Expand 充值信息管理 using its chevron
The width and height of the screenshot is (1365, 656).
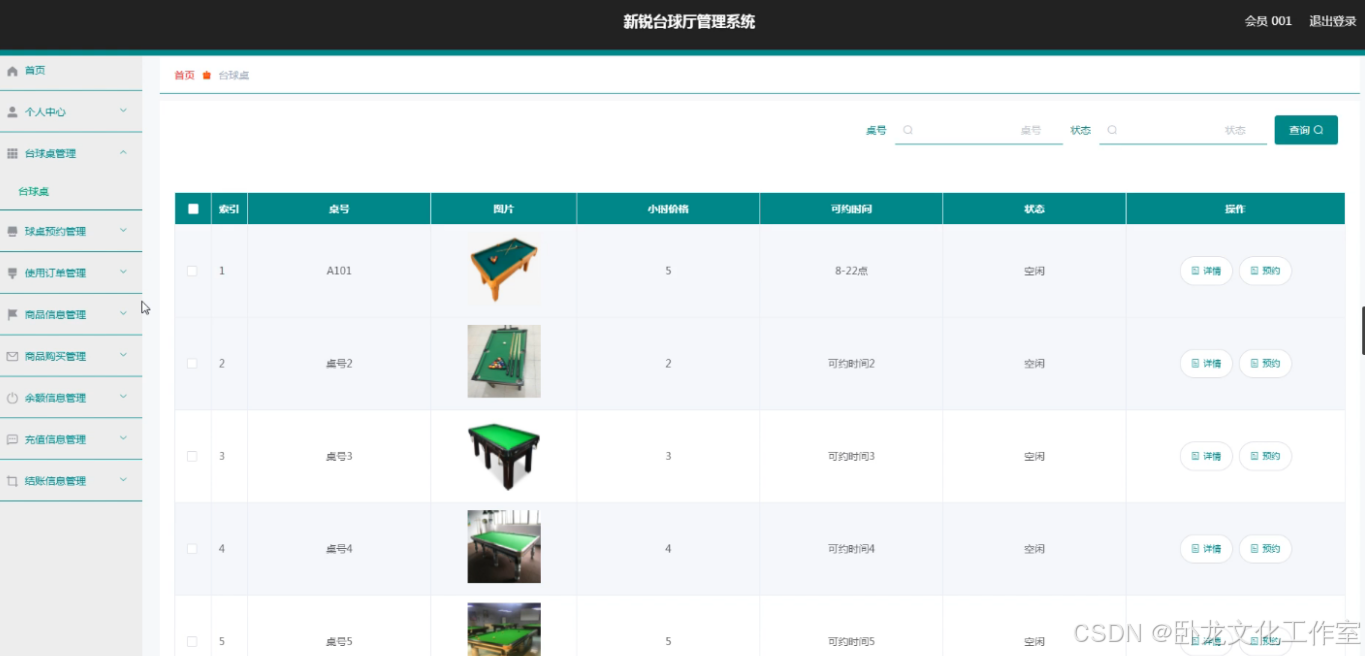tap(124, 438)
